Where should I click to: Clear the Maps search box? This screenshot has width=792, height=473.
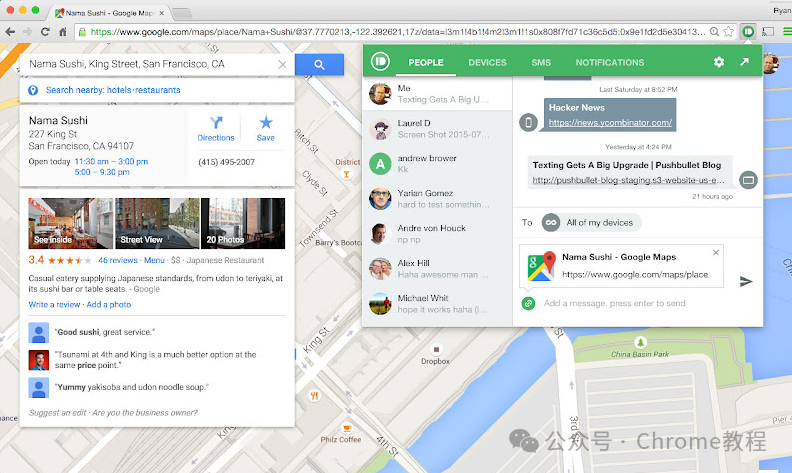[x=282, y=65]
